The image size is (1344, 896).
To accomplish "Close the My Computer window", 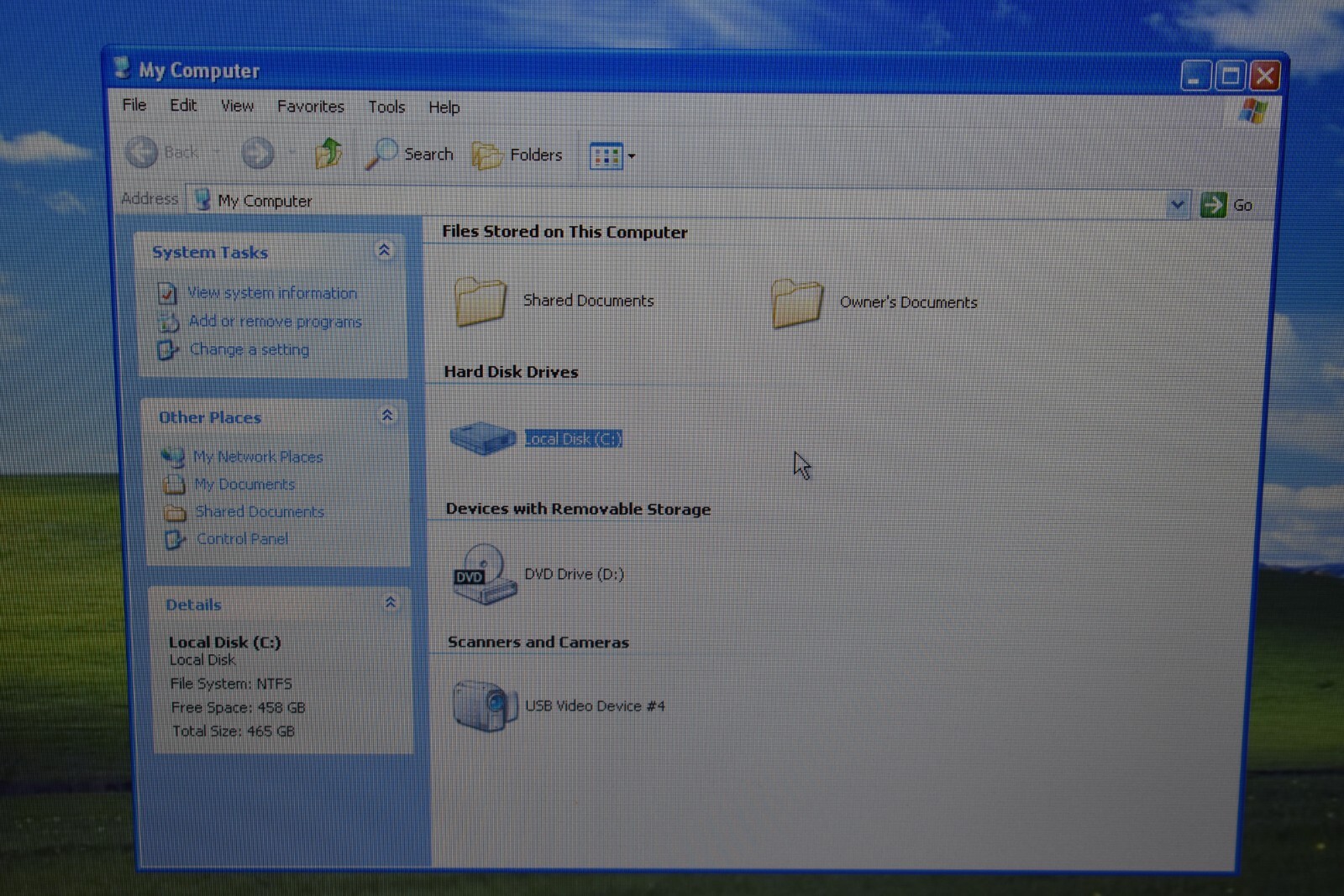I will [x=1265, y=76].
